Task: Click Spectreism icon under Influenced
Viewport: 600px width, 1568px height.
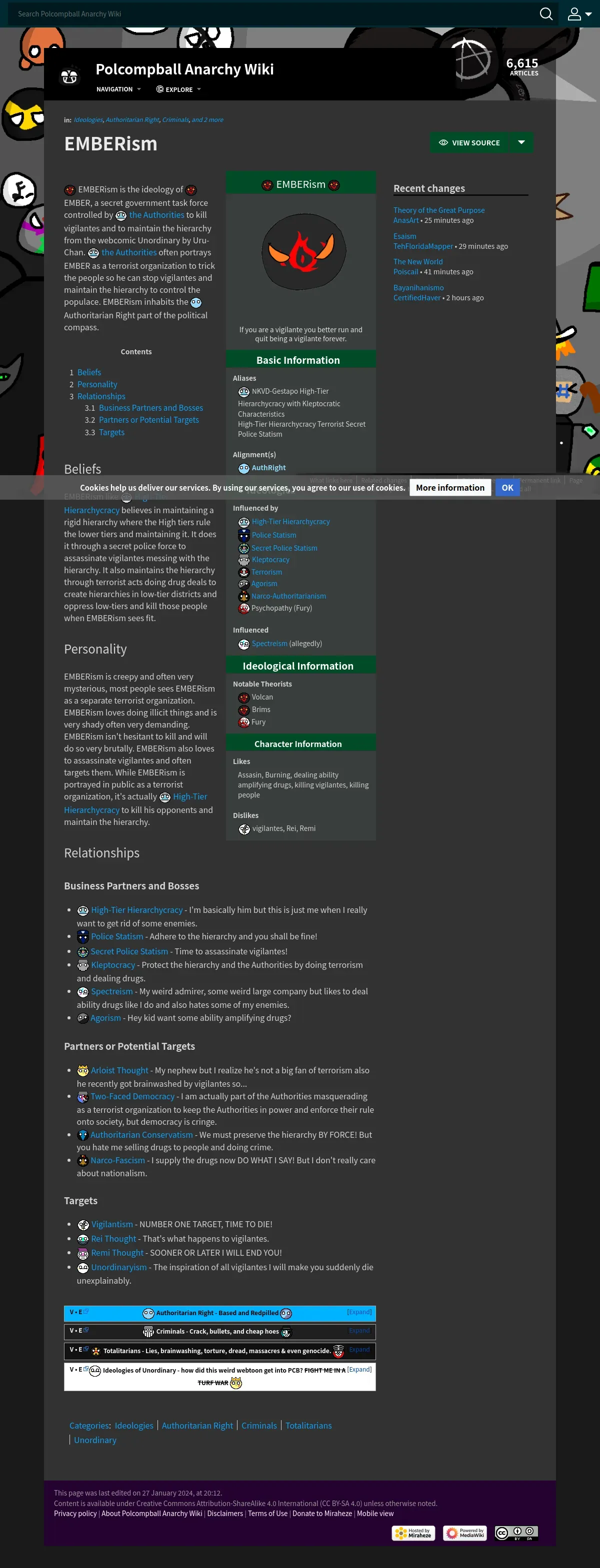Action: click(x=243, y=644)
